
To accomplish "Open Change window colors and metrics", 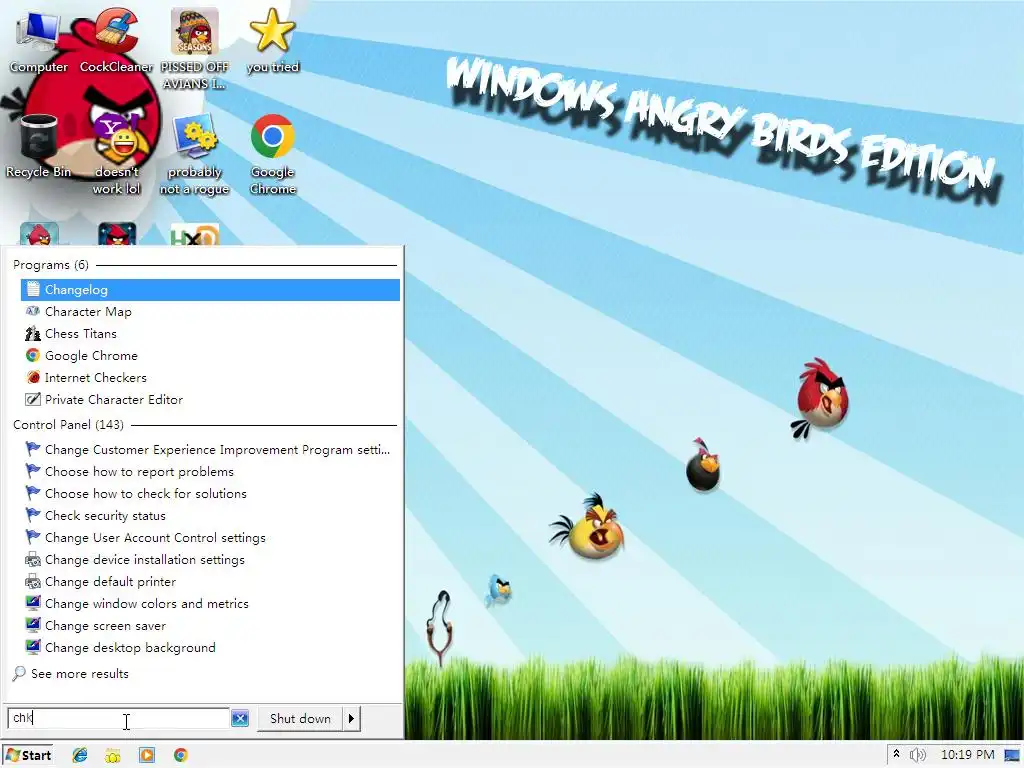I will click(x=210, y=603).
